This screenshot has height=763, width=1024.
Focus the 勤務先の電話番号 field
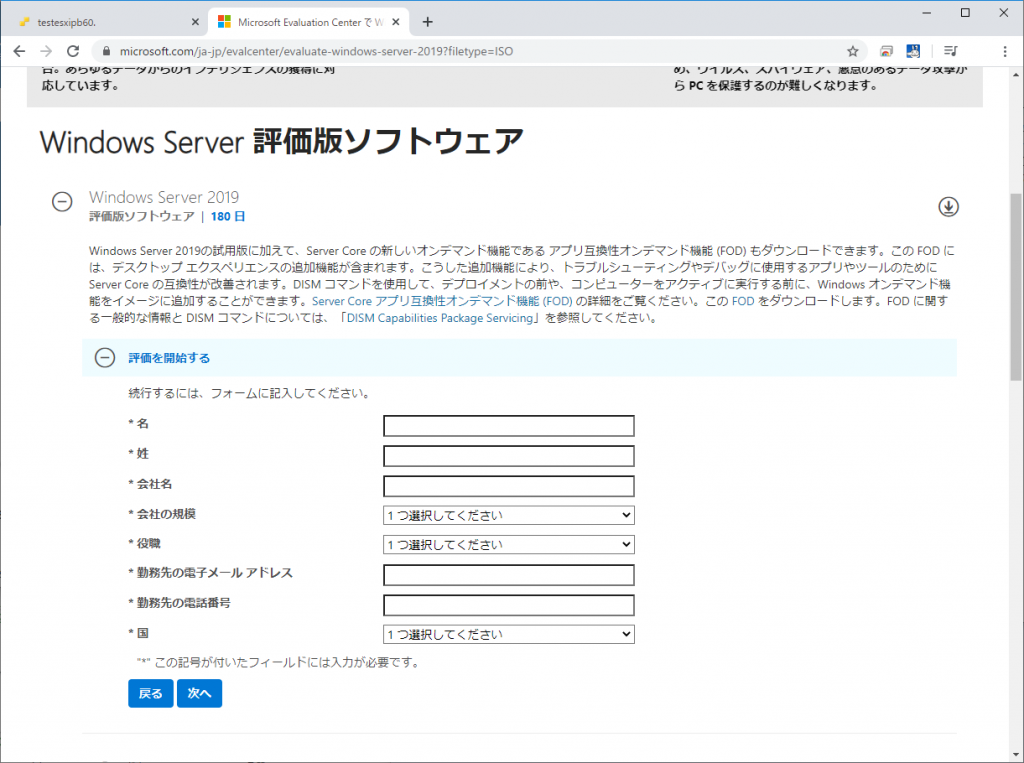click(509, 605)
